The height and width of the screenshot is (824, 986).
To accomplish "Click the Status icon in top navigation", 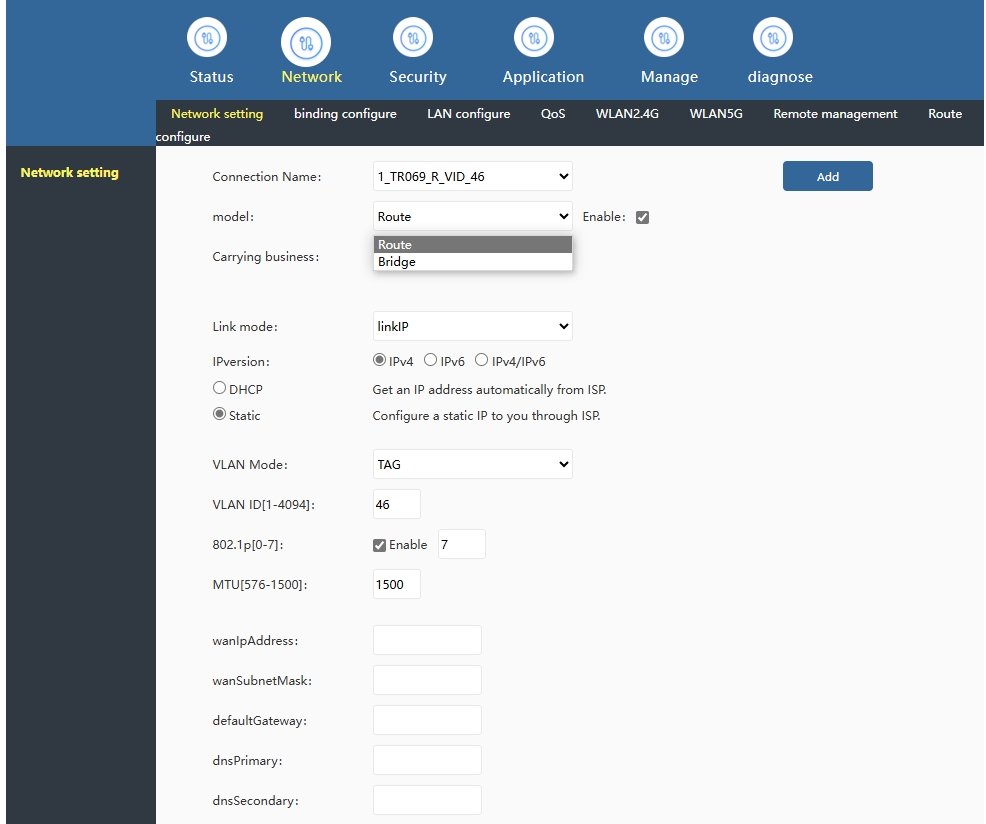I will pyautogui.click(x=207, y=38).
